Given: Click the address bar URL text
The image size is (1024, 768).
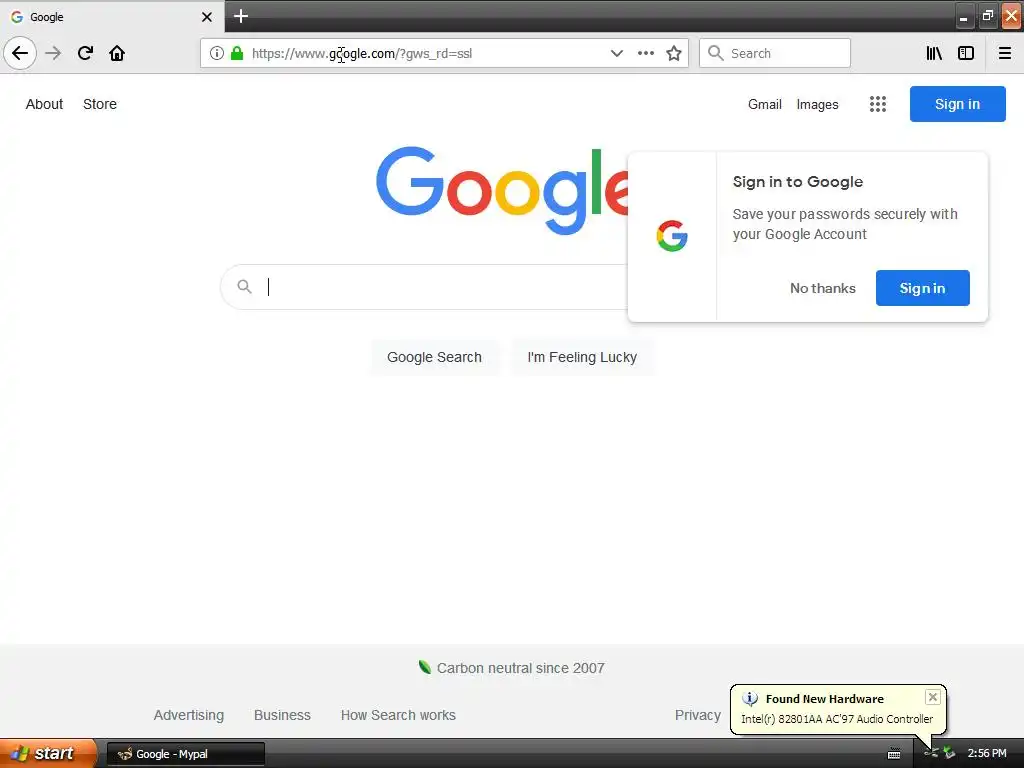Looking at the screenshot, I should click(x=362, y=54).
